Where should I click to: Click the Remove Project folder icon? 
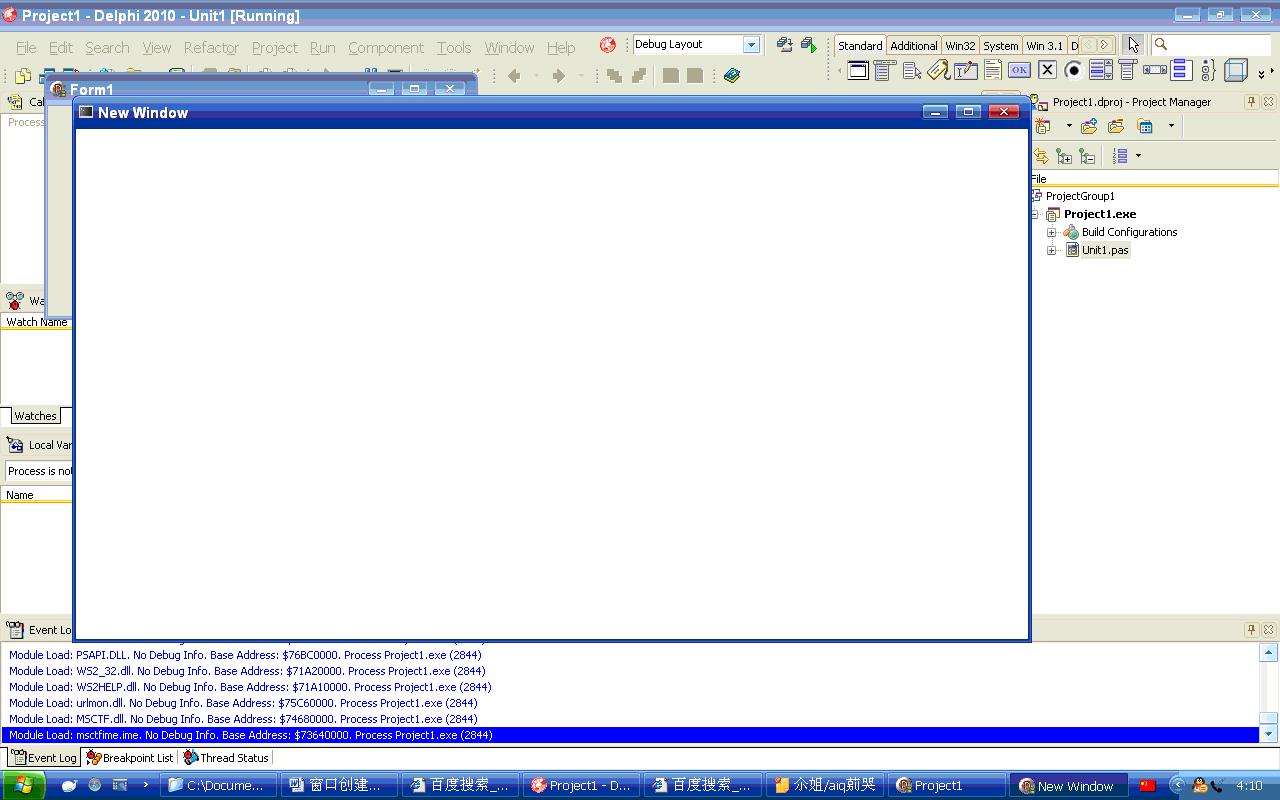coord(1116,126)
